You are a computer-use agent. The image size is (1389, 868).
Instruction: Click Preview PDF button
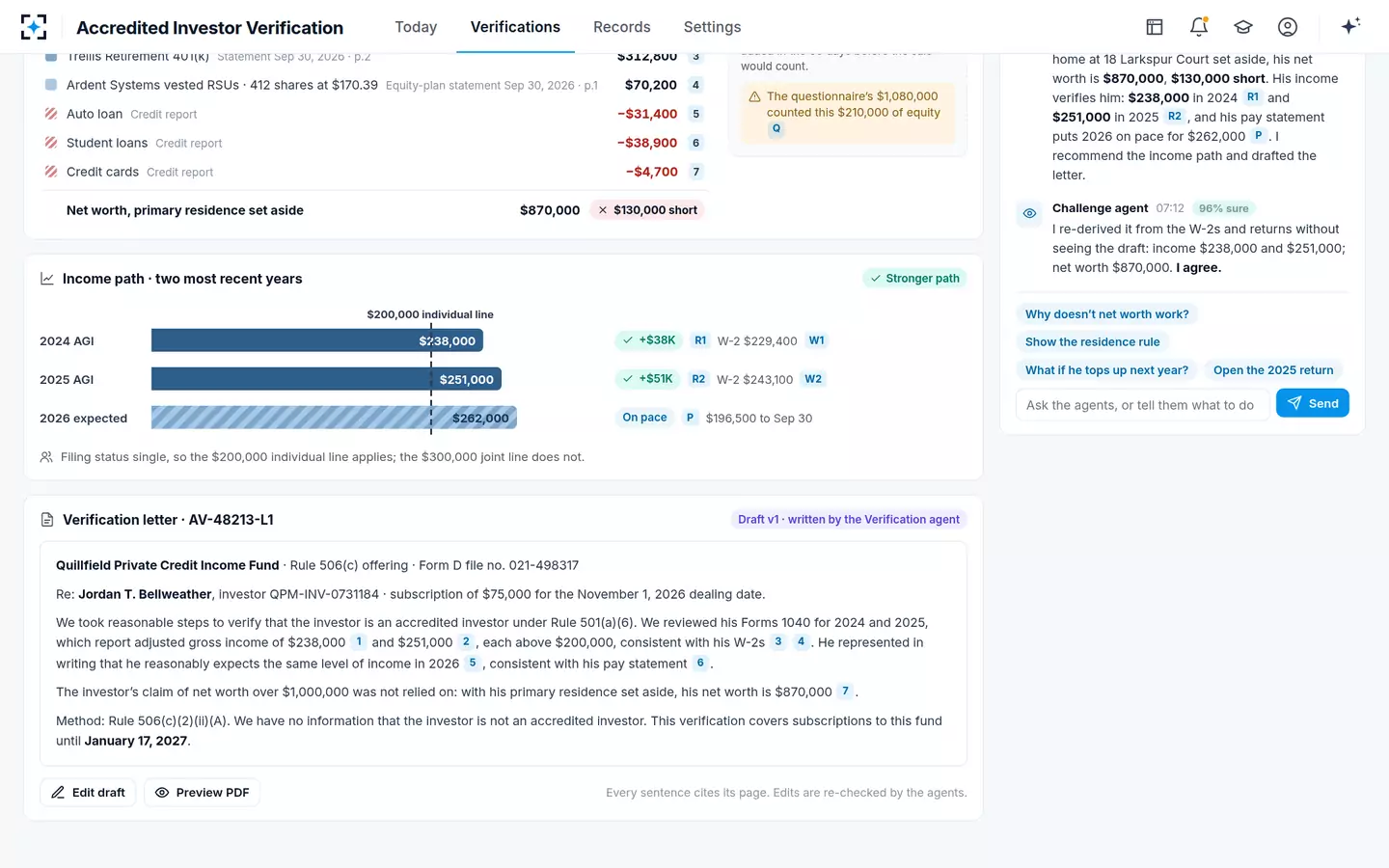point(202,793)
